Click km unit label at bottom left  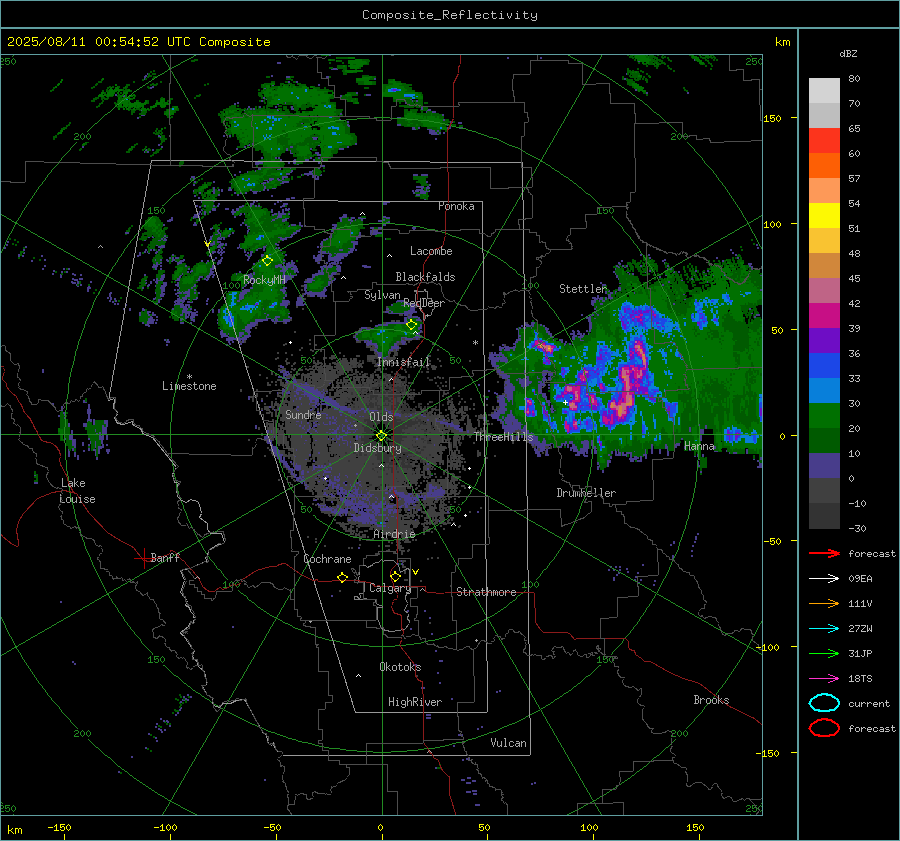(x=14, y=830)
